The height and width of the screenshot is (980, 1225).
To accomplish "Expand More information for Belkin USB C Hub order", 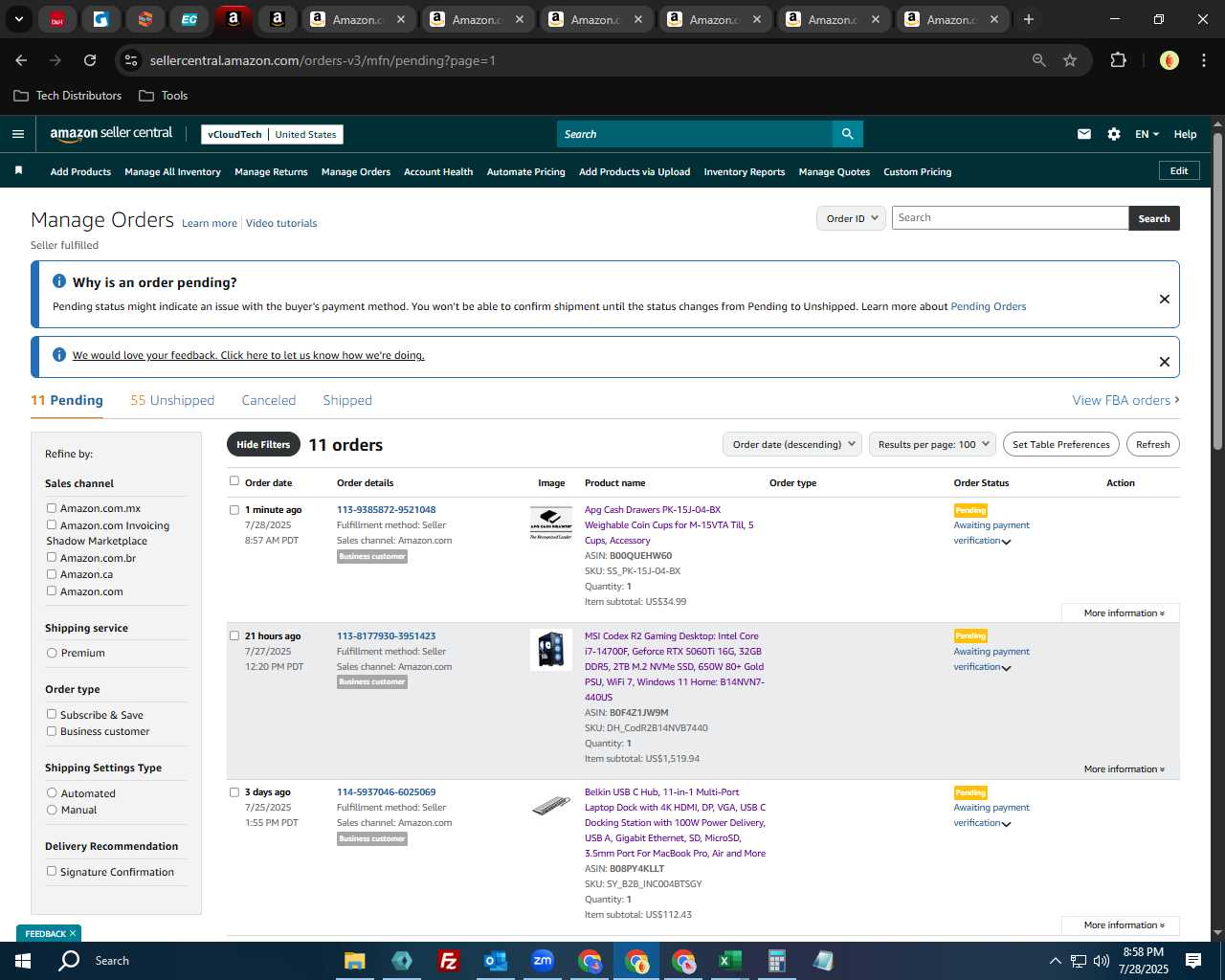I will click(1124, 924).
